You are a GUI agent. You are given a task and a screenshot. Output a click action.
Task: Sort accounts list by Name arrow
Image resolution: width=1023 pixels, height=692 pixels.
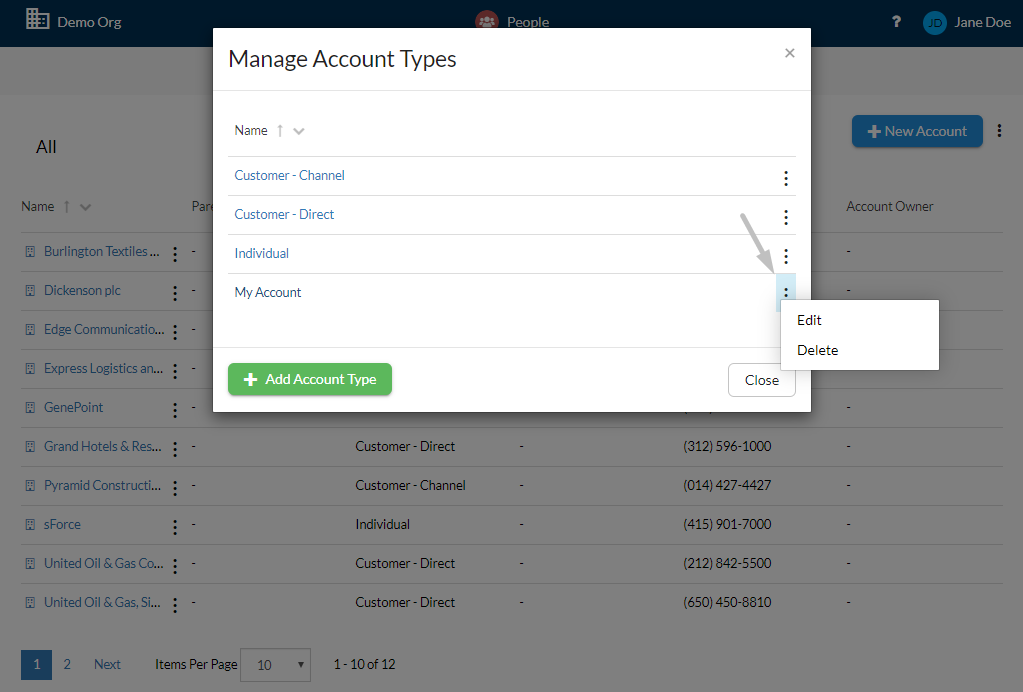click(67, 207)
